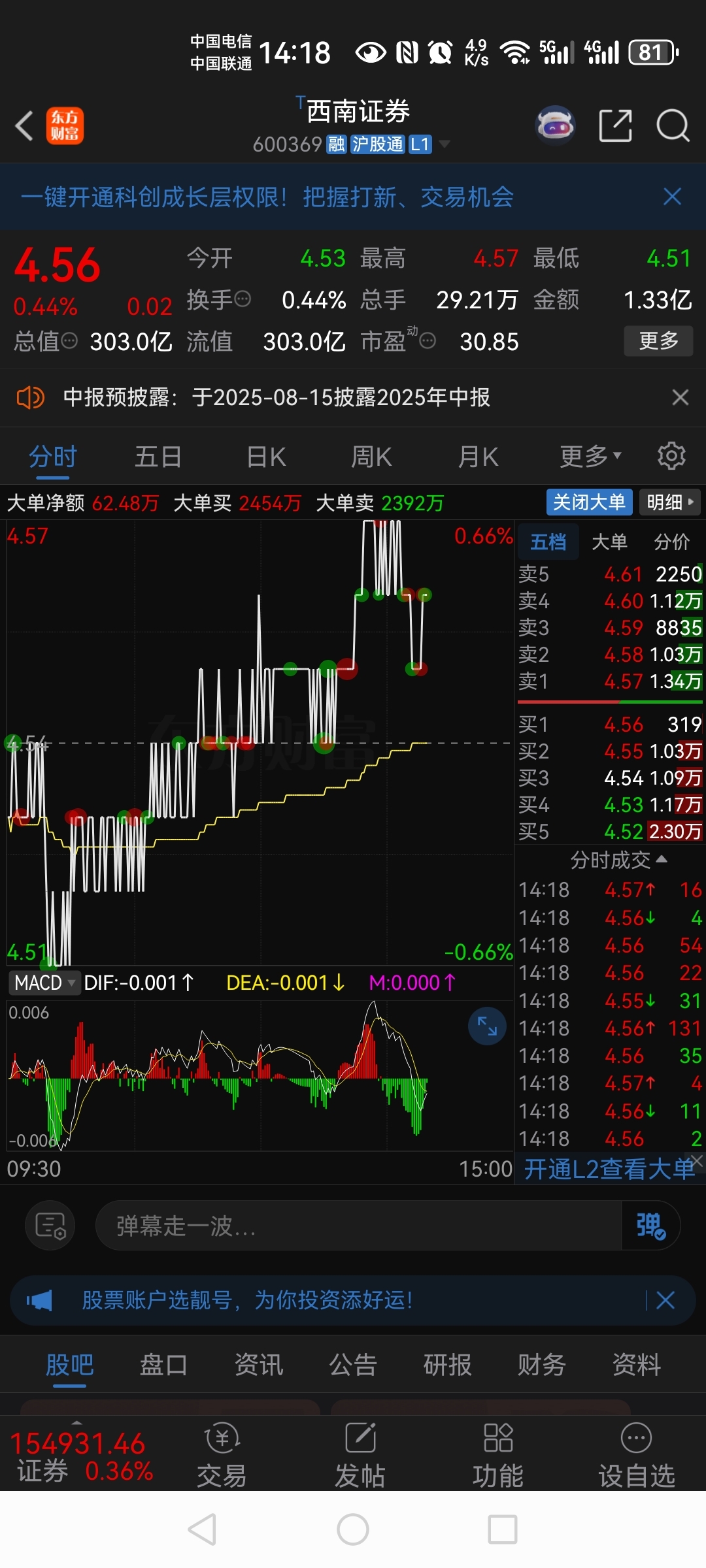Viewport: 706px width, 1568px height.
Task: Open search with the magnifier icon
Action: 673,125
